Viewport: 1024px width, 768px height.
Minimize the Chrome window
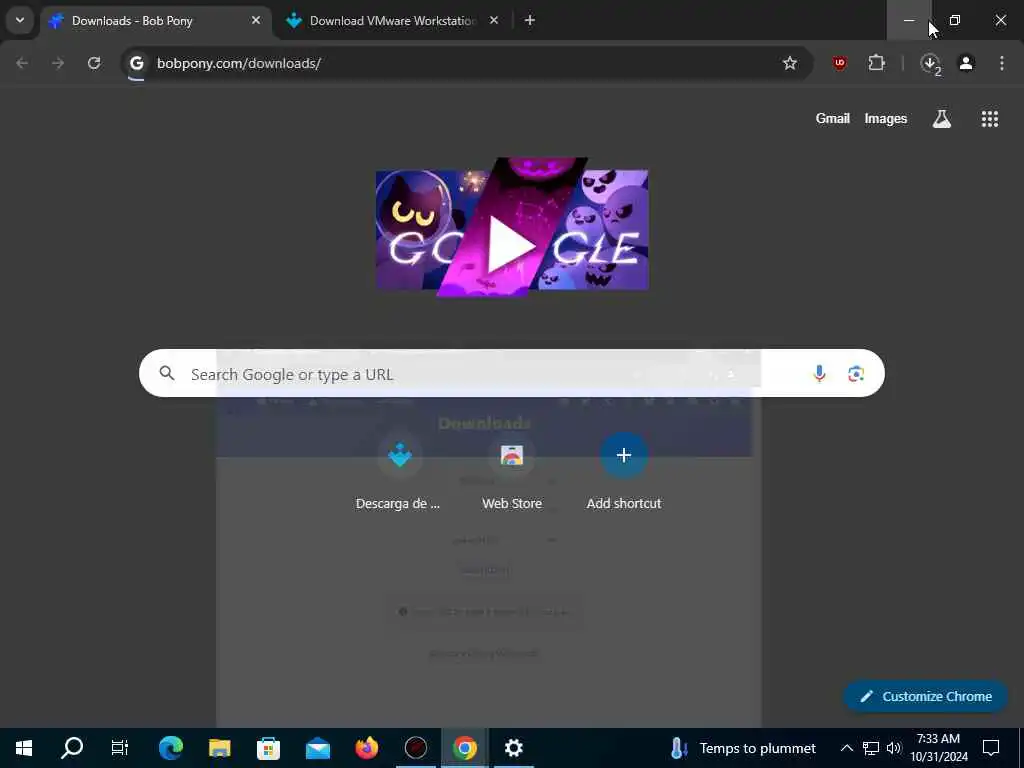coord(908,20)
